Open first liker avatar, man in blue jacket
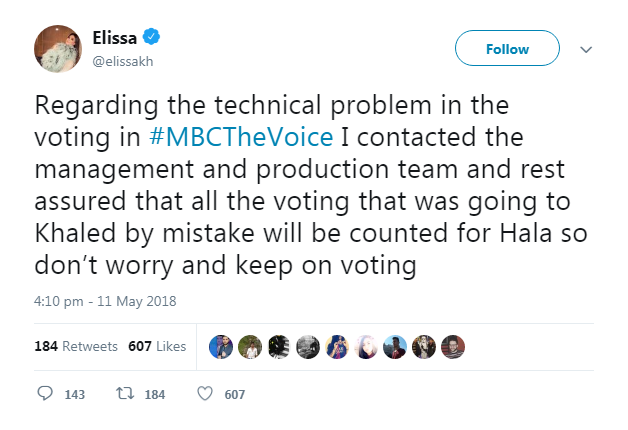628x430 pixels. click(x=221, y=346)
